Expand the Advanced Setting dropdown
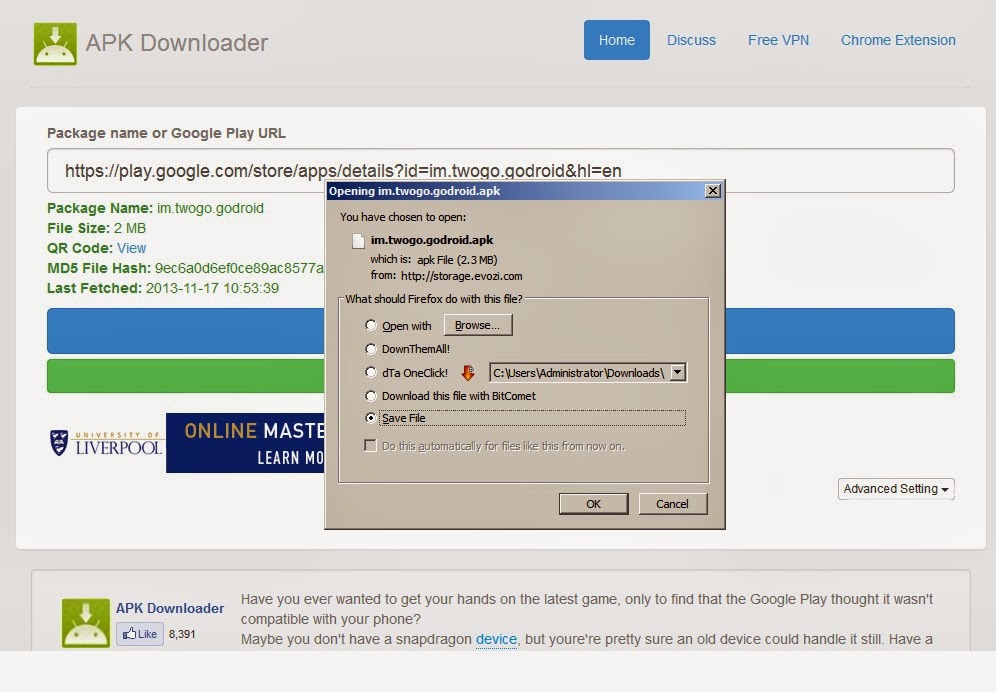Image resolution: width=996 pixels, height=692 pixels. point(896,489)
